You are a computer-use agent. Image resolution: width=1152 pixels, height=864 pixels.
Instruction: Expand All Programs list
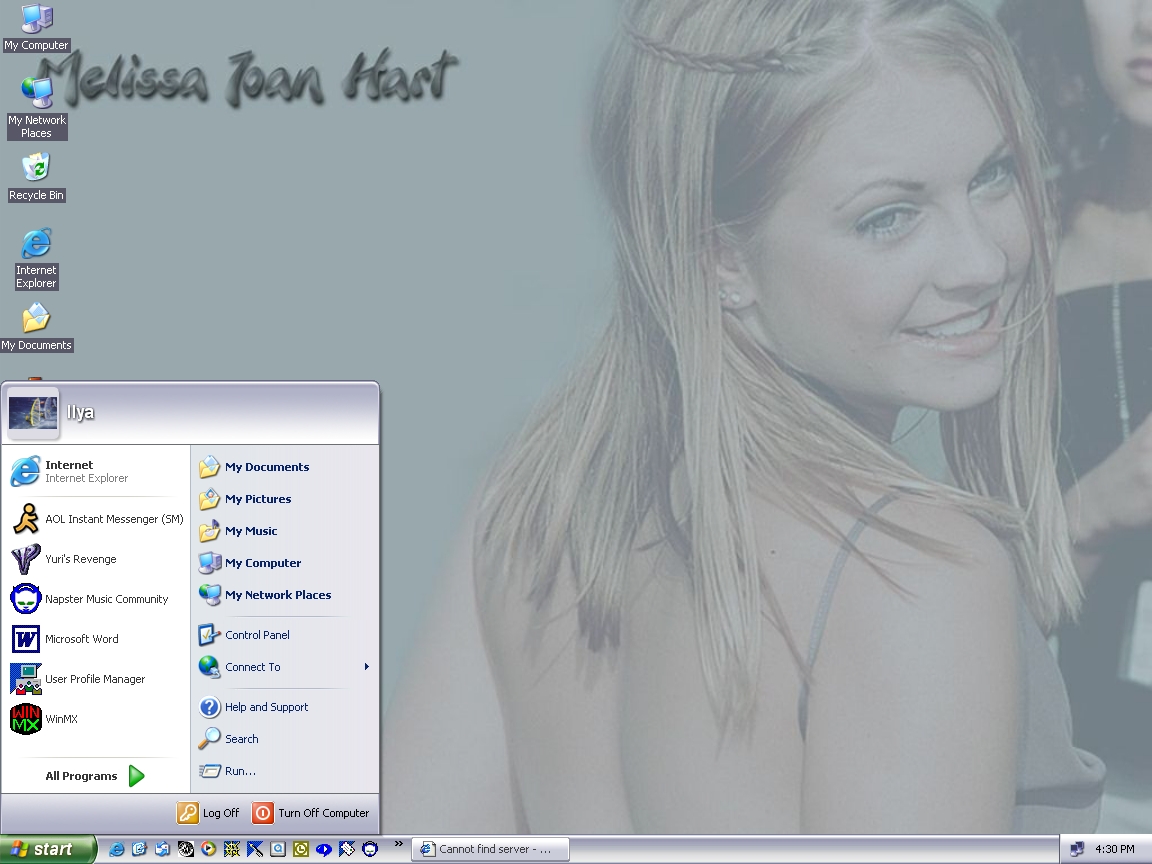[x=95, y=776]
